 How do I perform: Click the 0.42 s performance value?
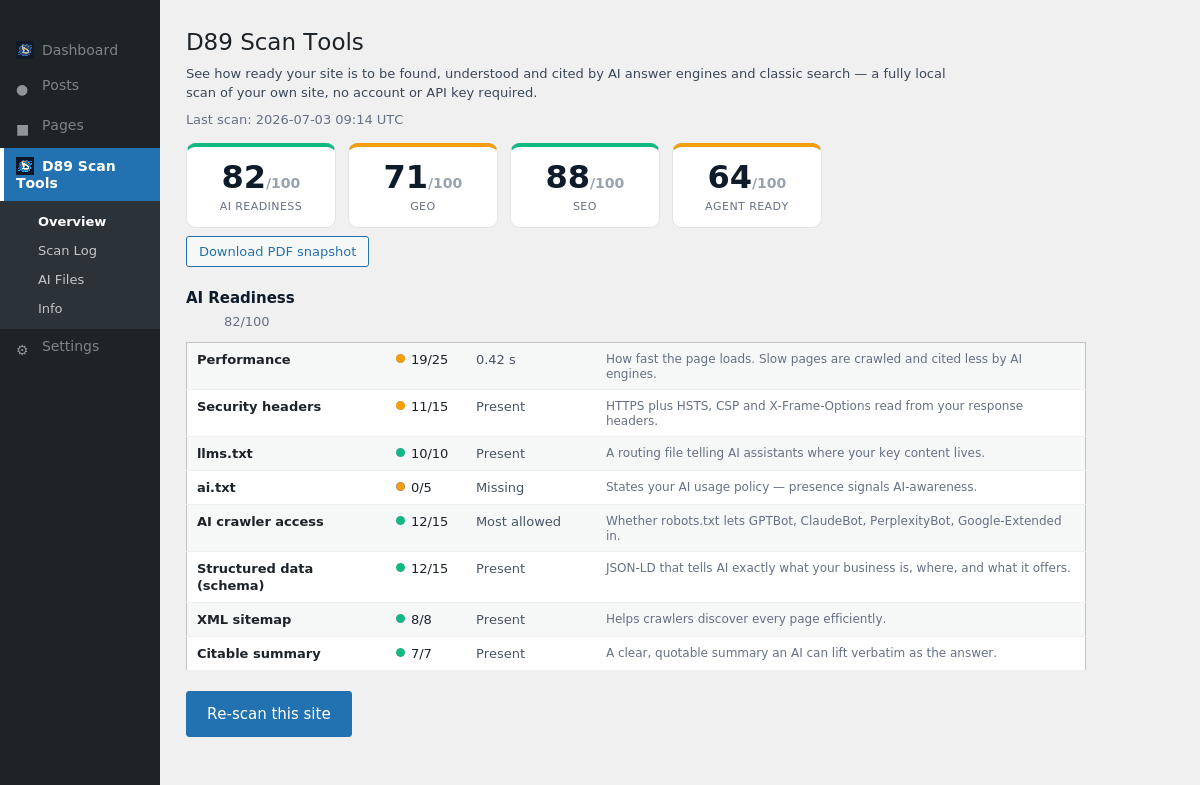point(496,360)
